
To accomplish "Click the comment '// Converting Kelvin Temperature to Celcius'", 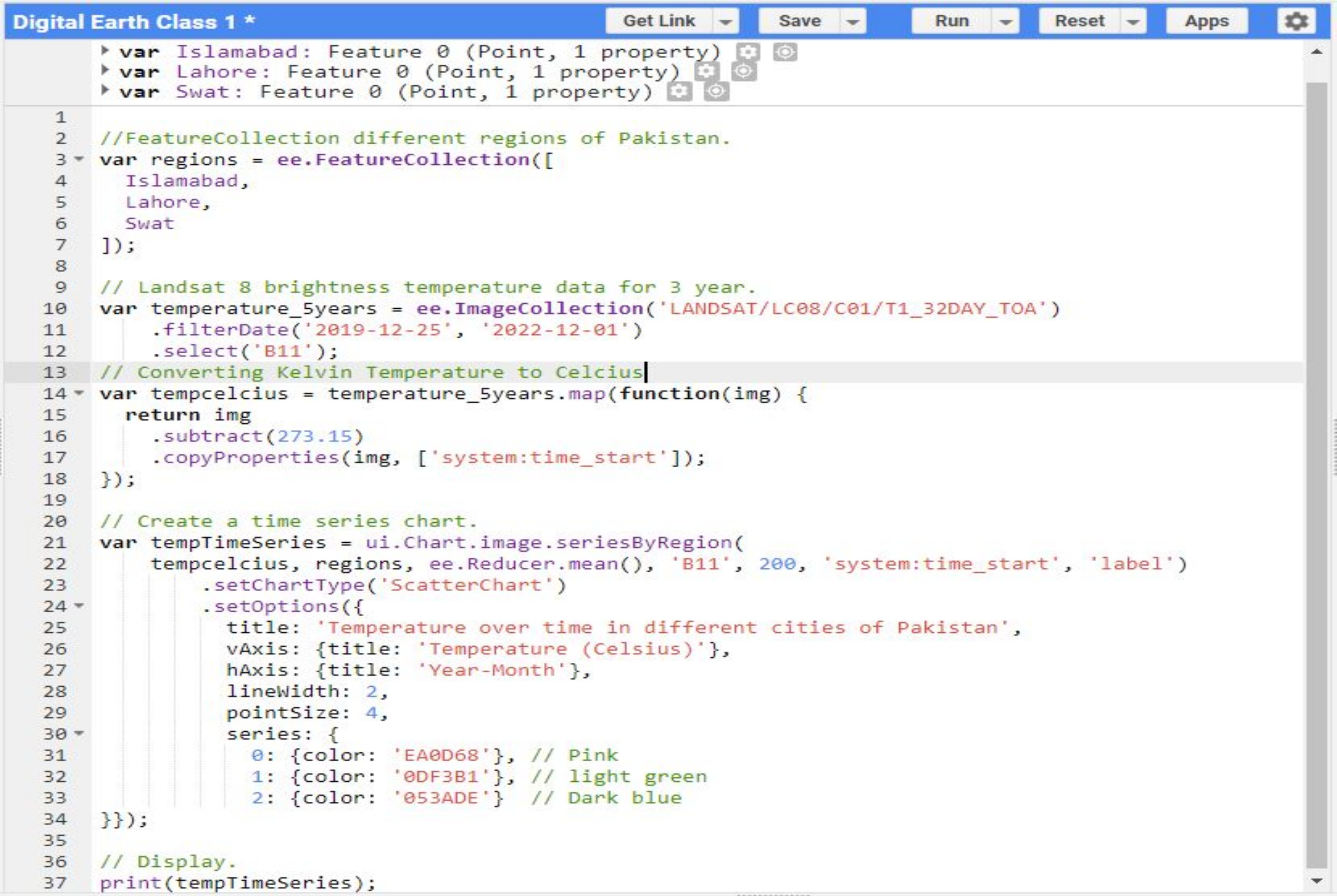I will [x=371, y=372].
